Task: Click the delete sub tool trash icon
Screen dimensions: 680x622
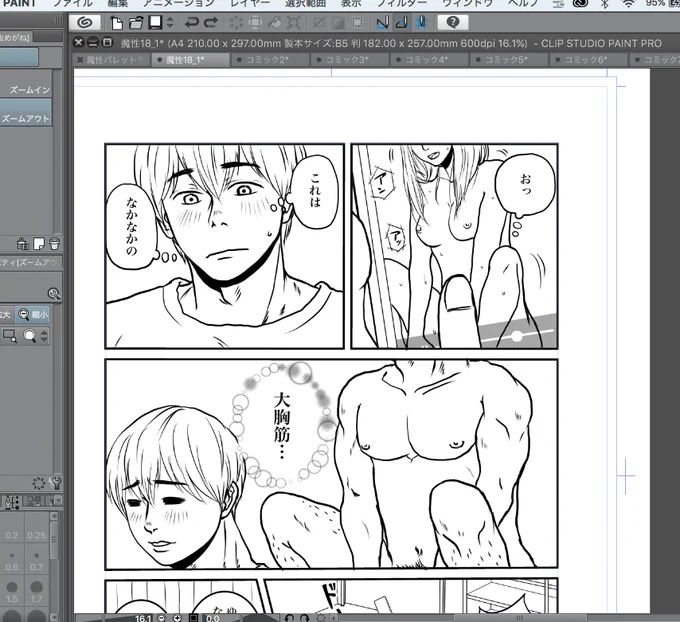Action: coord(55,244)
